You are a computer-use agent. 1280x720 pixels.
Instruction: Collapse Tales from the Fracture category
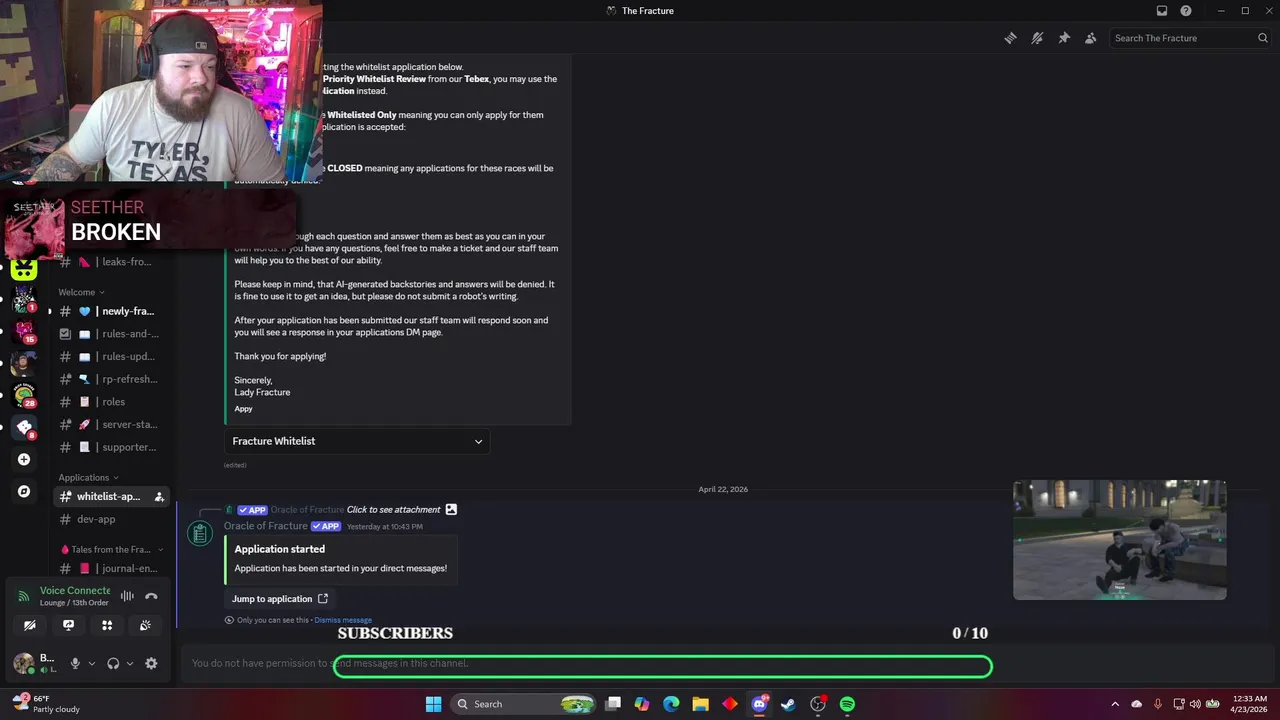point(112,550)
